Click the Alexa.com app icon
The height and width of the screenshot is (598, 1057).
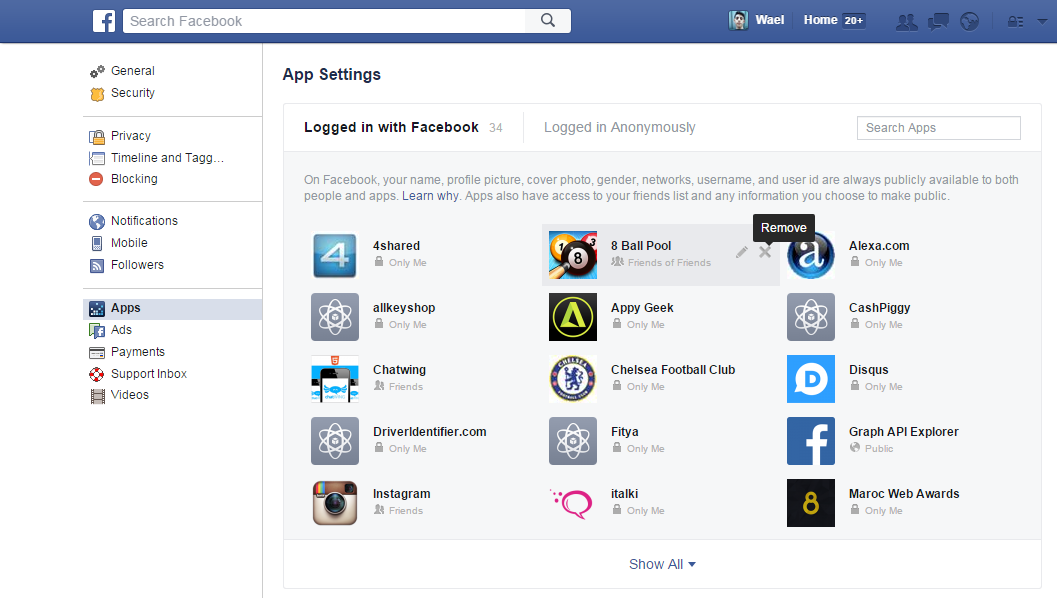(x=811, y=255)
